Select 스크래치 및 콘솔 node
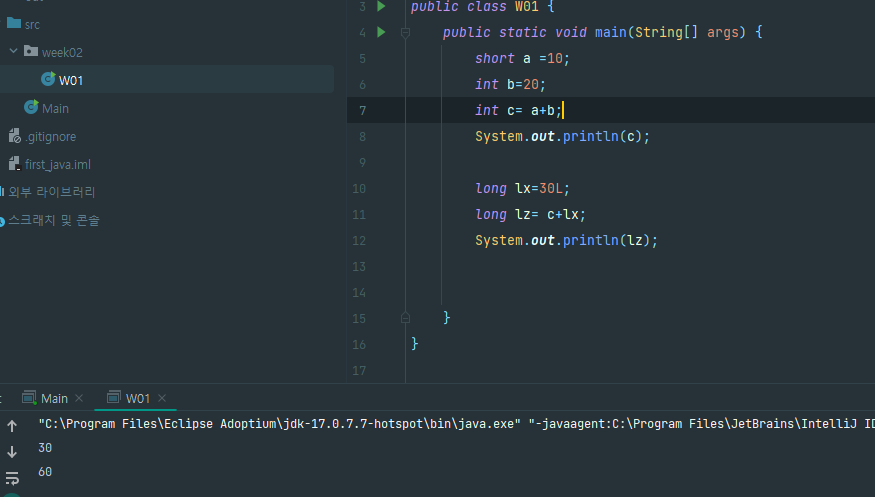The height and width of the screenshot is (497, 875). click(54, 220)
